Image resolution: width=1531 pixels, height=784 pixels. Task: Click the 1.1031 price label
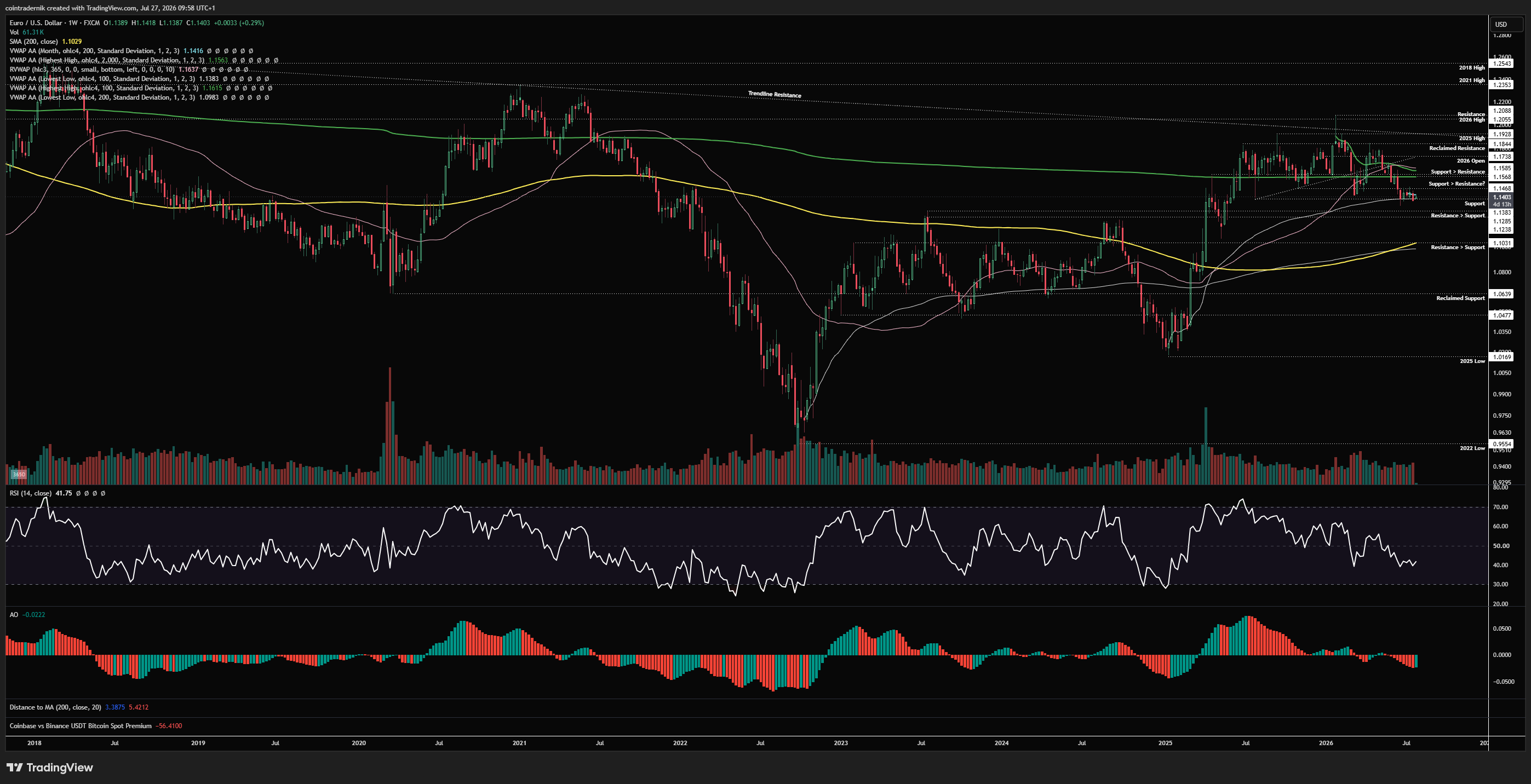point(1502,243)
